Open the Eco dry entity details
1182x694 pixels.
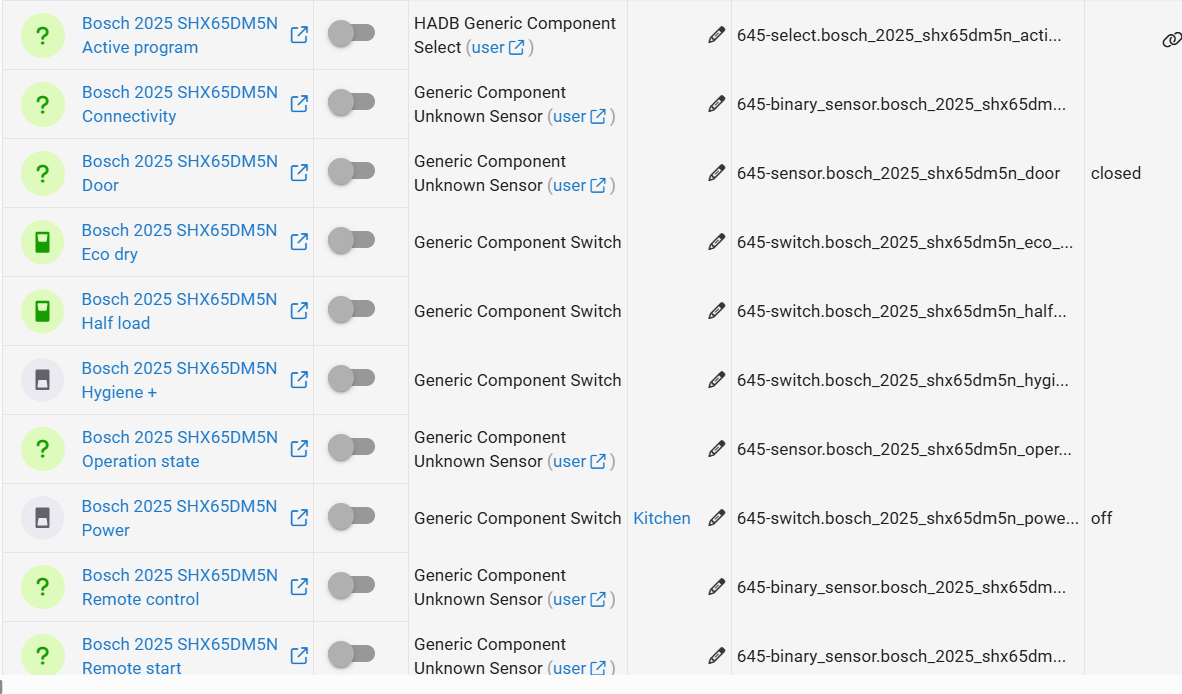click(x=180, y=242)
